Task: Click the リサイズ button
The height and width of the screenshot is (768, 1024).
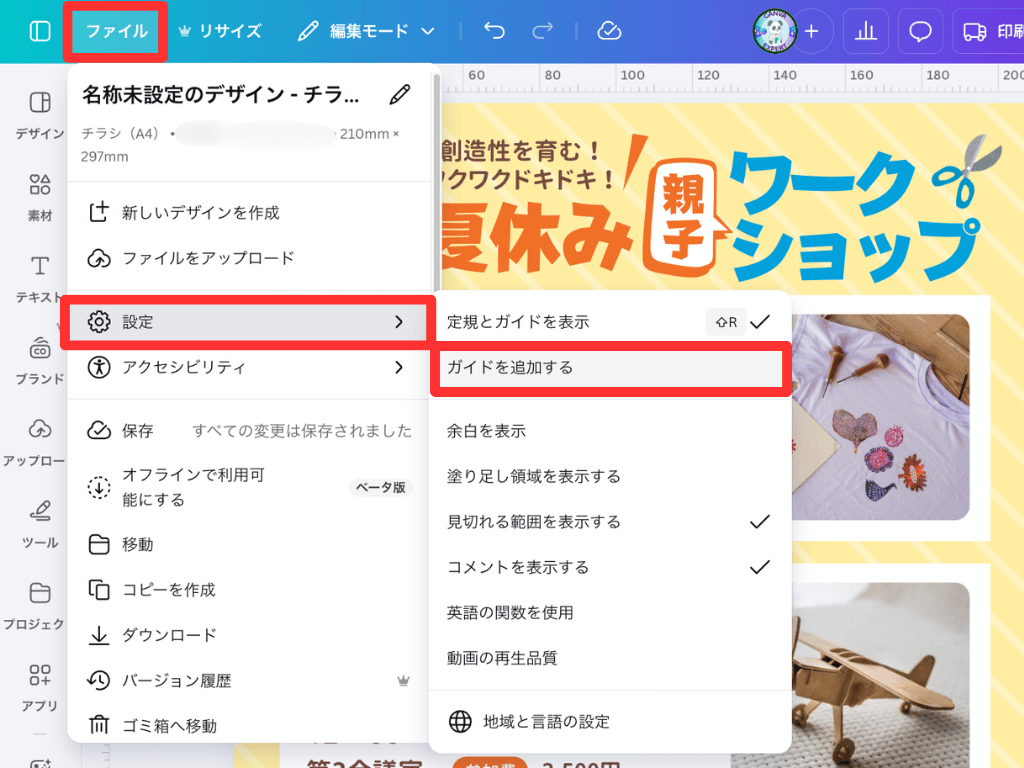Action: click(219, 31)
